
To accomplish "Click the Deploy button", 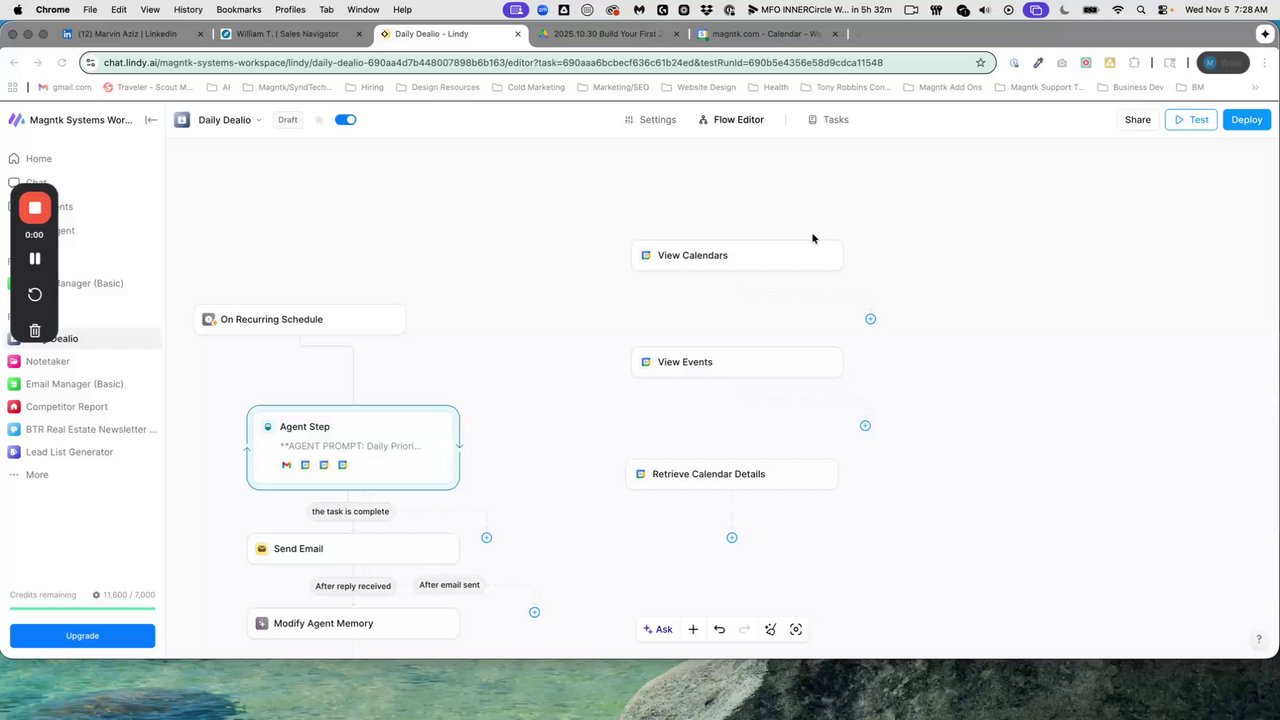I will coord(1247,120).
